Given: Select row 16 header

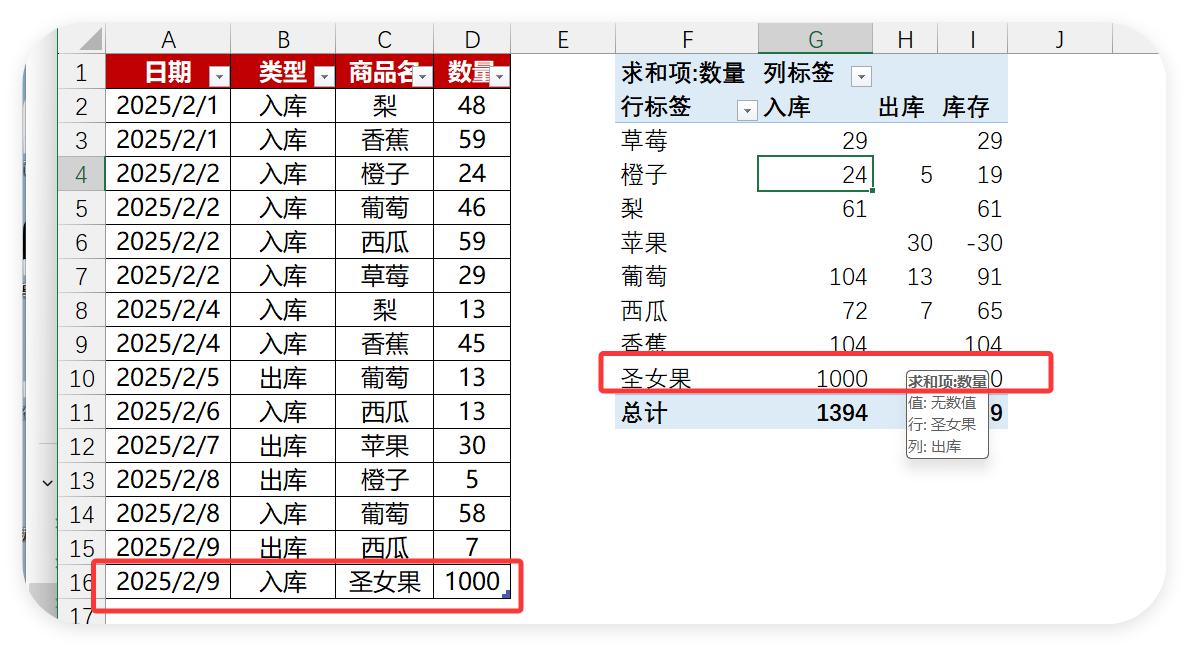Looking at the screenshot, I should click(82, 582).
